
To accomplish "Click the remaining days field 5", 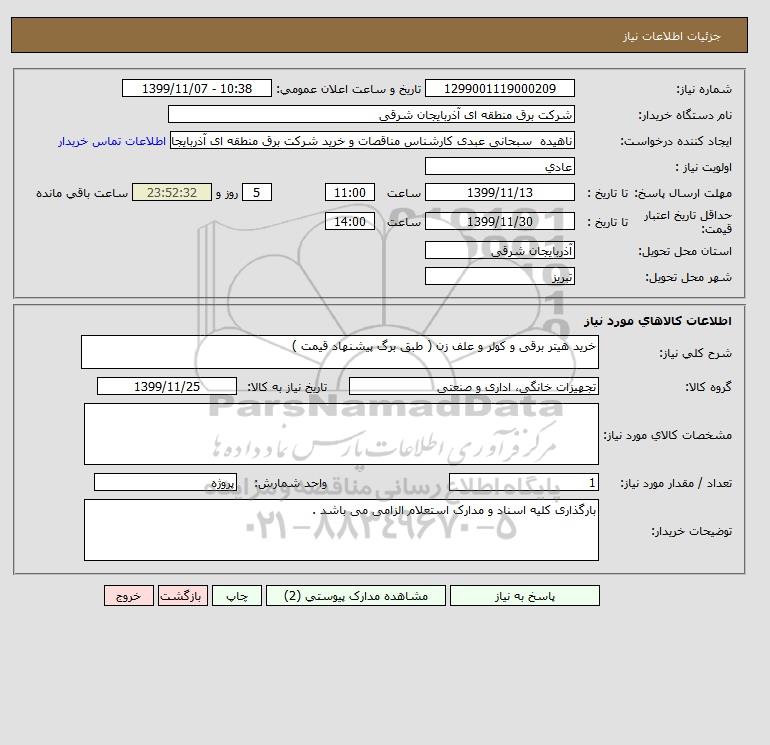I will coord(257,193).
